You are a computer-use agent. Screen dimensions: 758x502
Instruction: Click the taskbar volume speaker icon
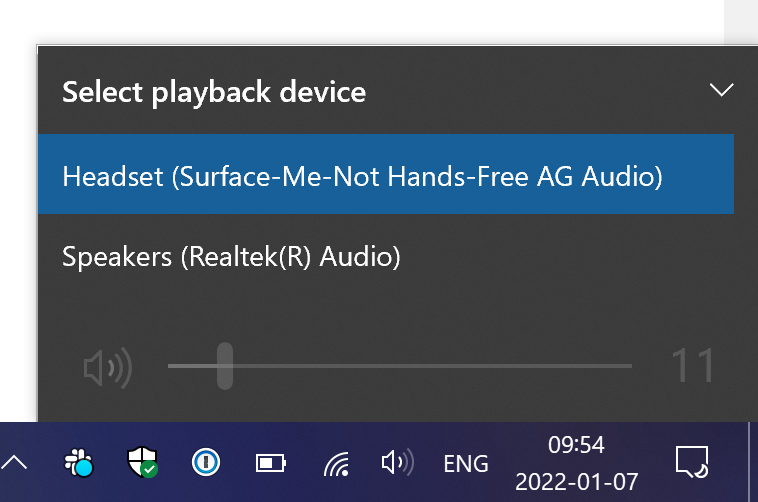pos(397,463)
